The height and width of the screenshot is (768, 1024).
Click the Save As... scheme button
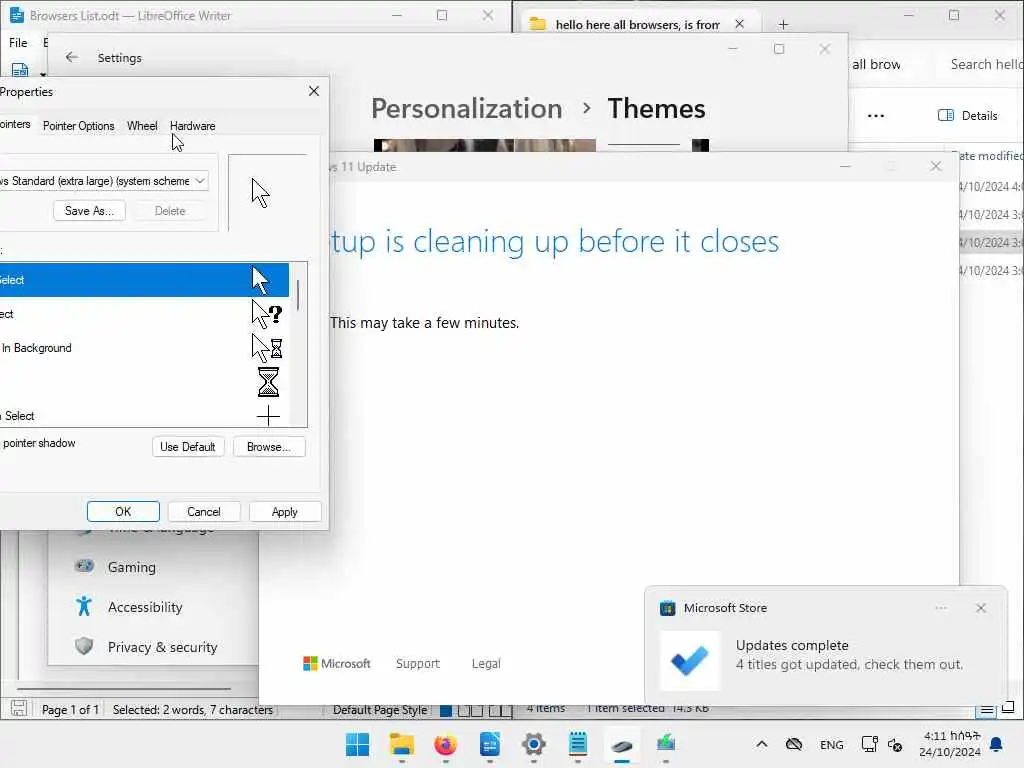[89, 210]
